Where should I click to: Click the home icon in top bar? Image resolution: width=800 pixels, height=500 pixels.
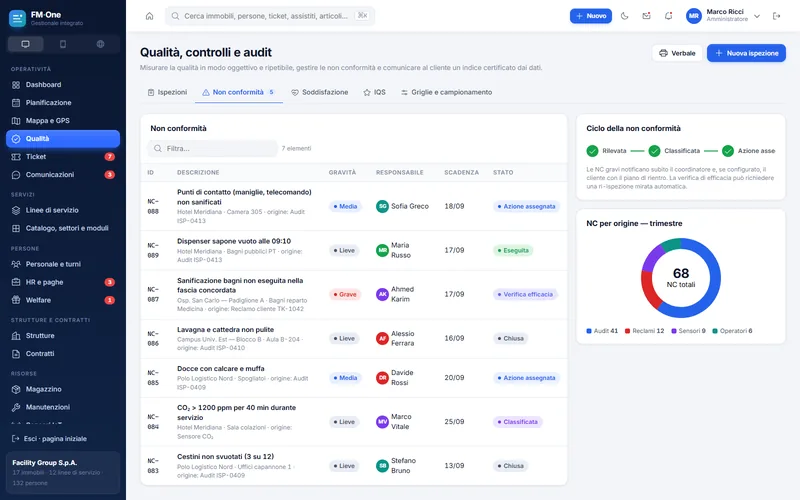[149, 16]
